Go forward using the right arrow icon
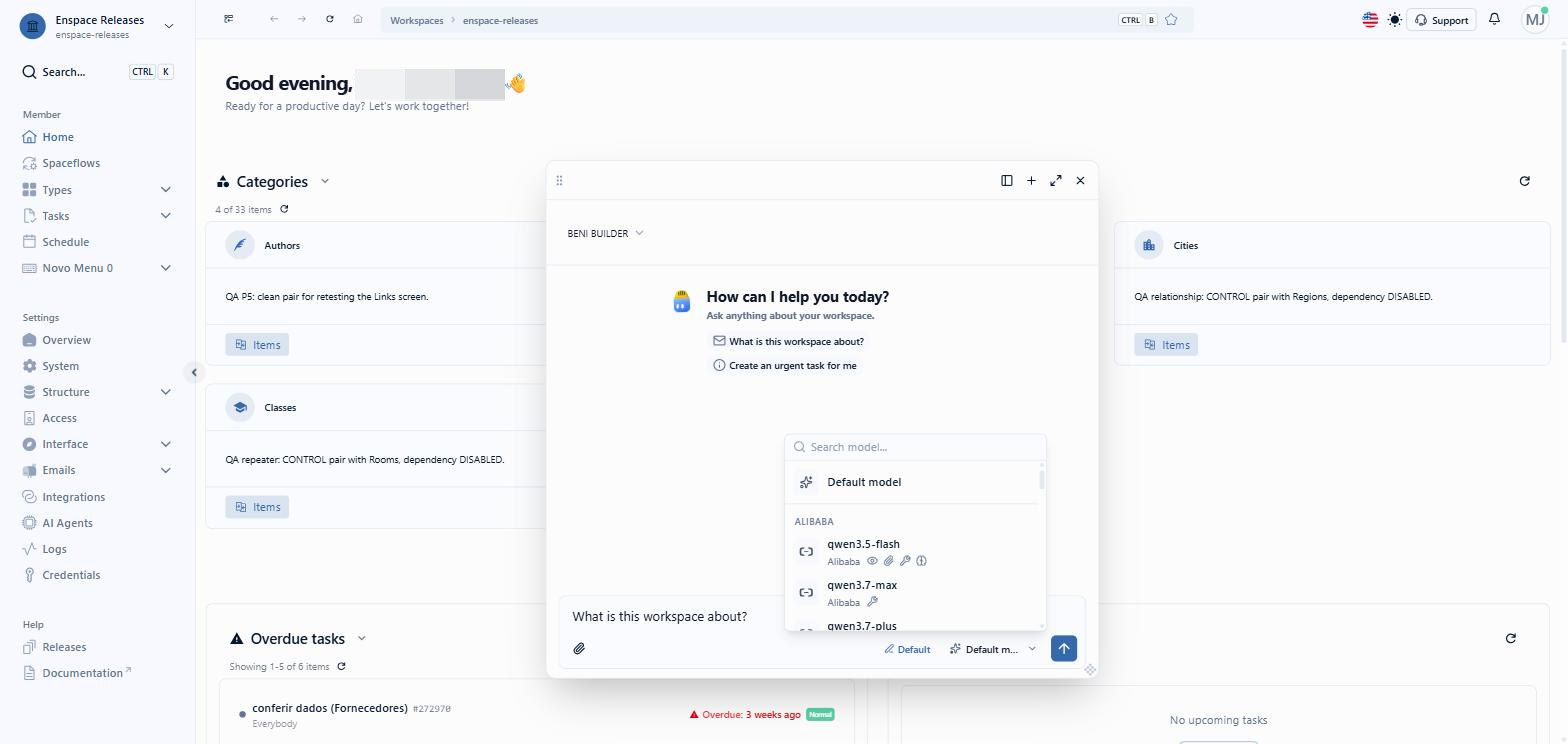This screenshot has width=1568, height=744. [302, 19]
